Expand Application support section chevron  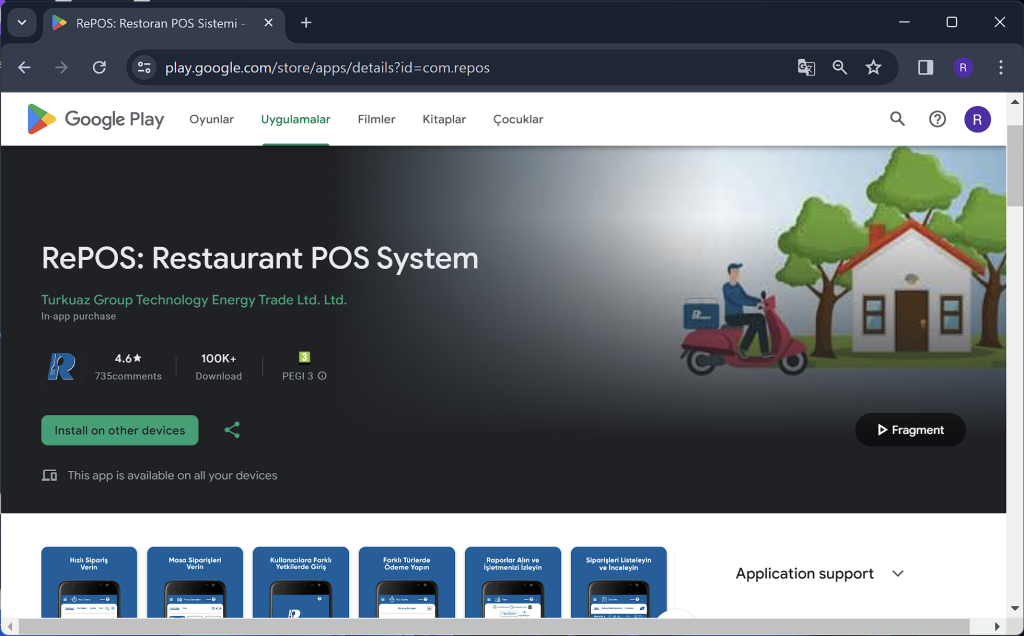[x=898, y=573]
